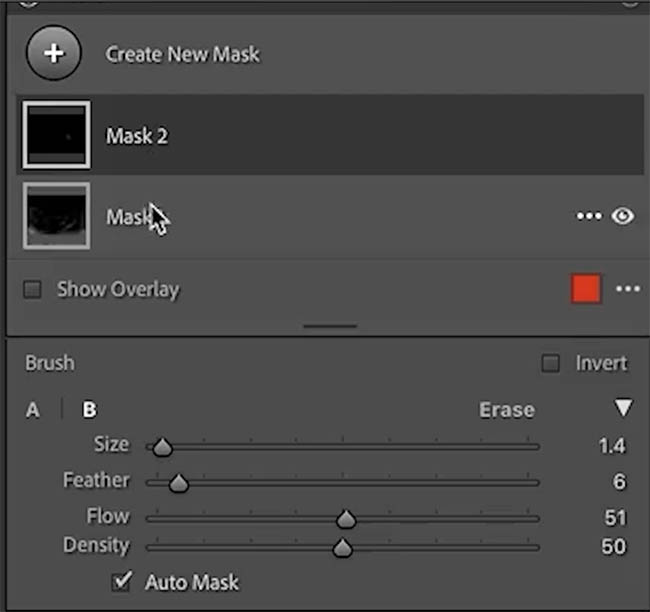Image resolution: width=650 pixels, height=612 pixels.
Task: Toggle the eye visibility icon for Mask 1
Action: click(622, 216)
